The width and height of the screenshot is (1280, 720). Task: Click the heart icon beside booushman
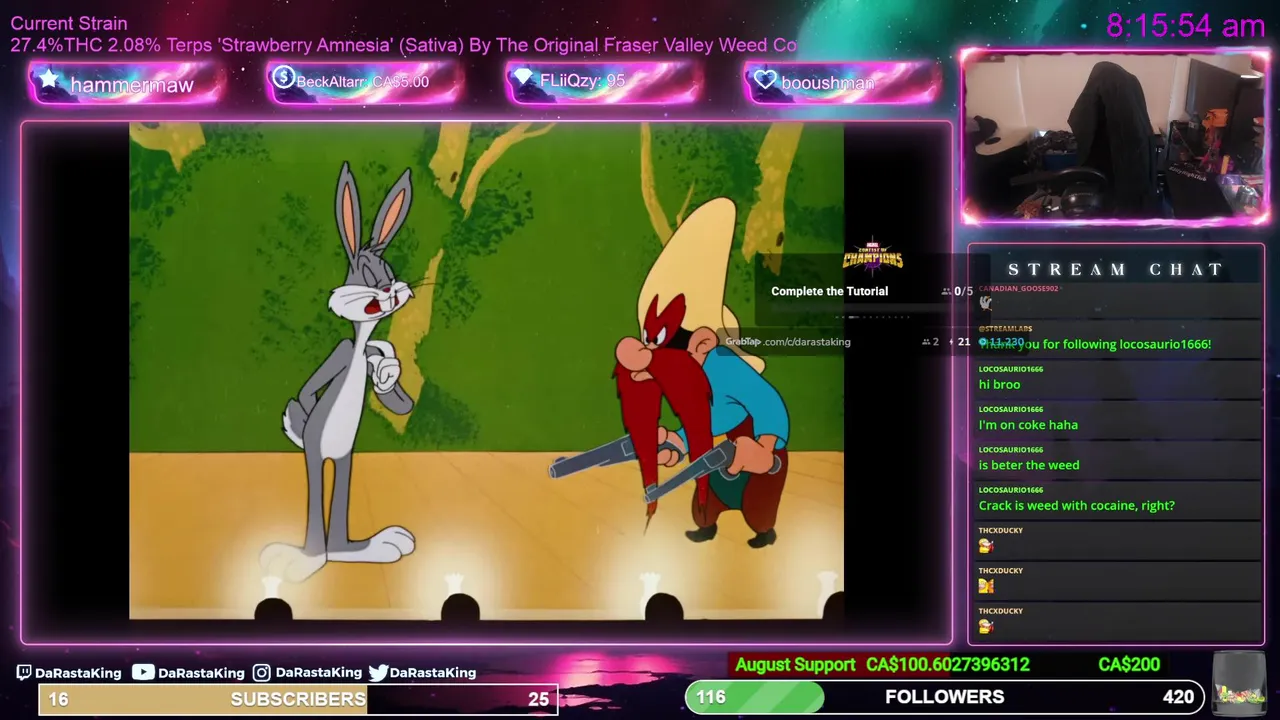pos(765,80)
